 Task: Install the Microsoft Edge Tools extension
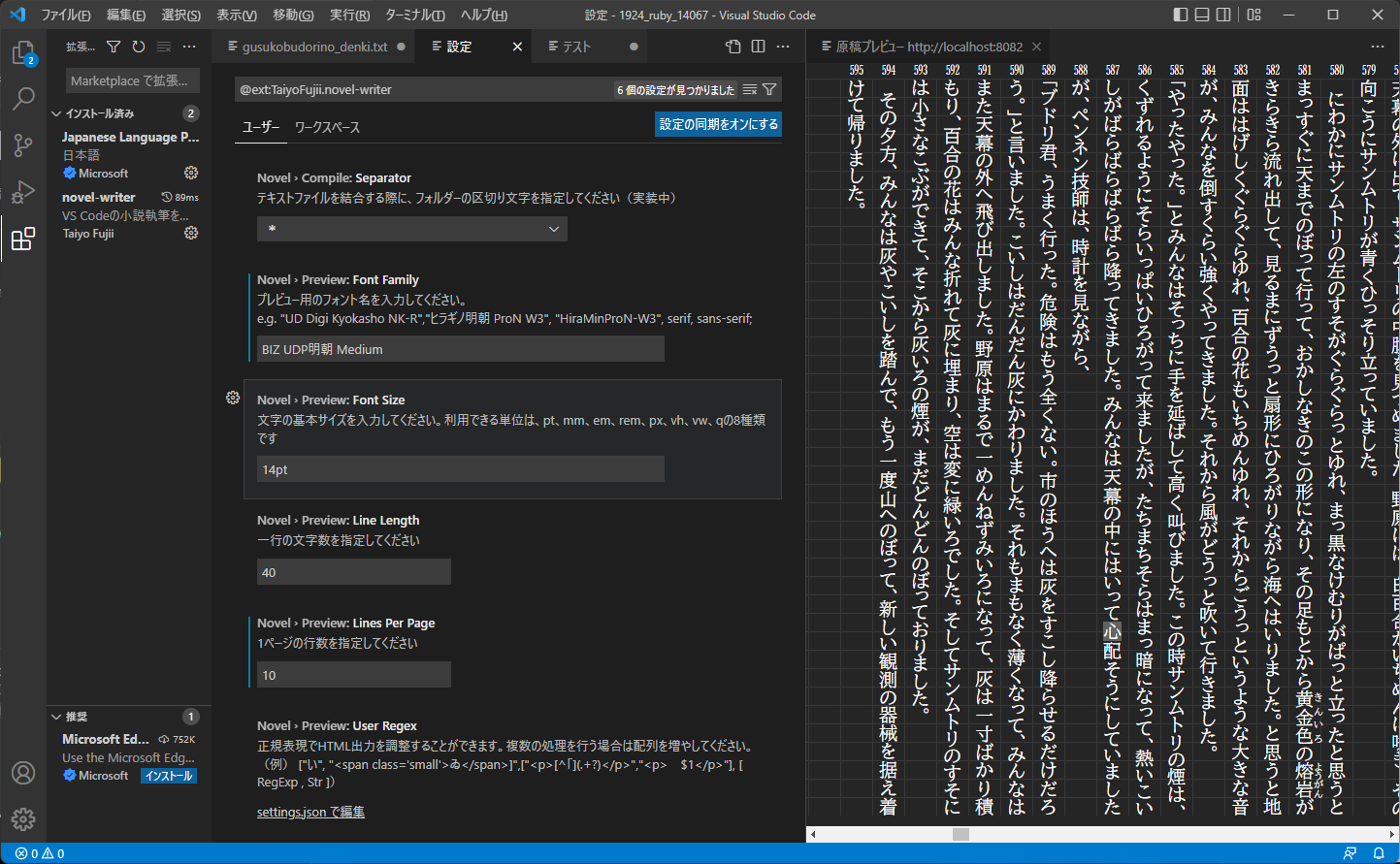point(169,776)
